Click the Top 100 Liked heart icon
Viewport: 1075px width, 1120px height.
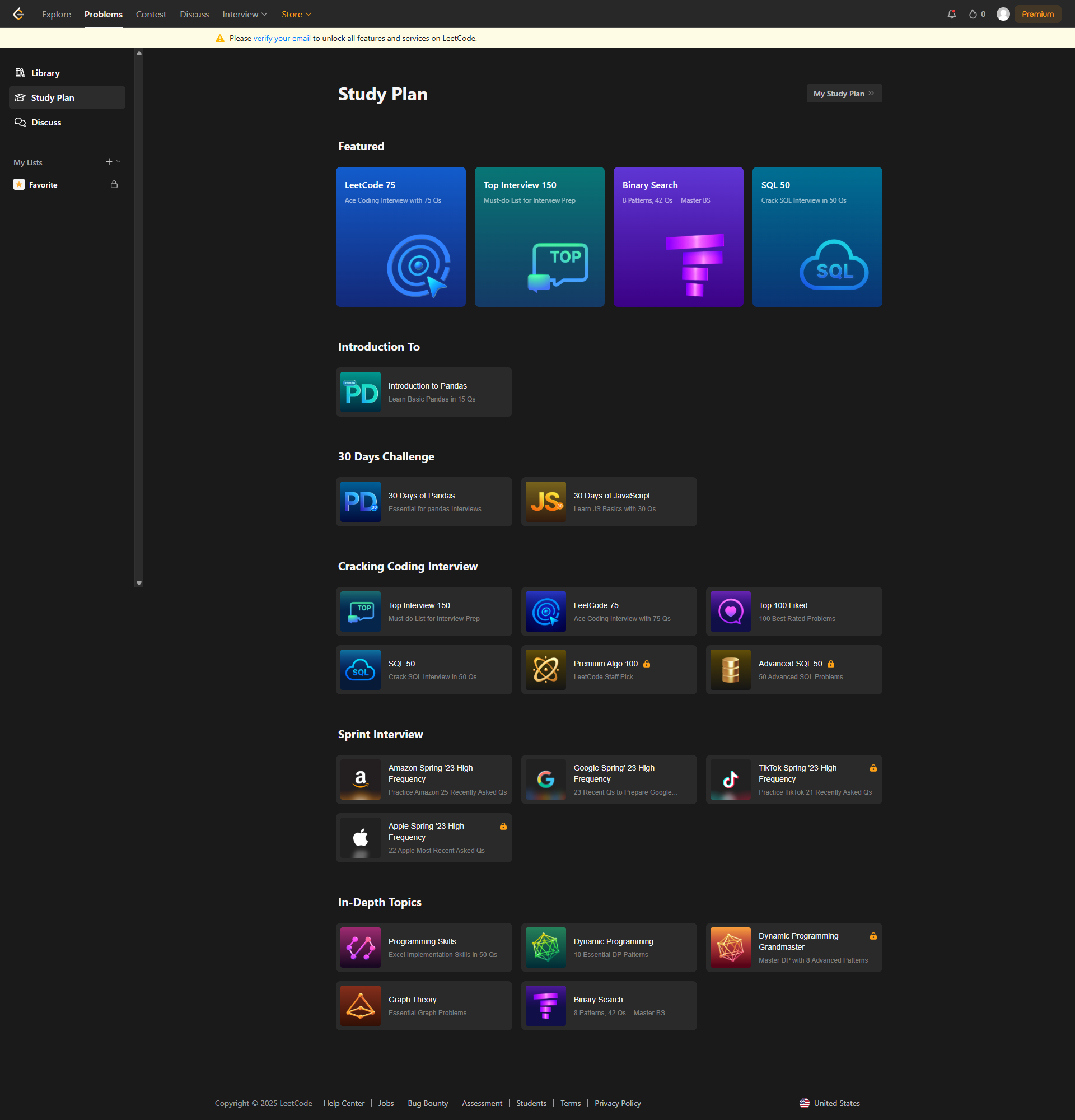coord(731,612)
